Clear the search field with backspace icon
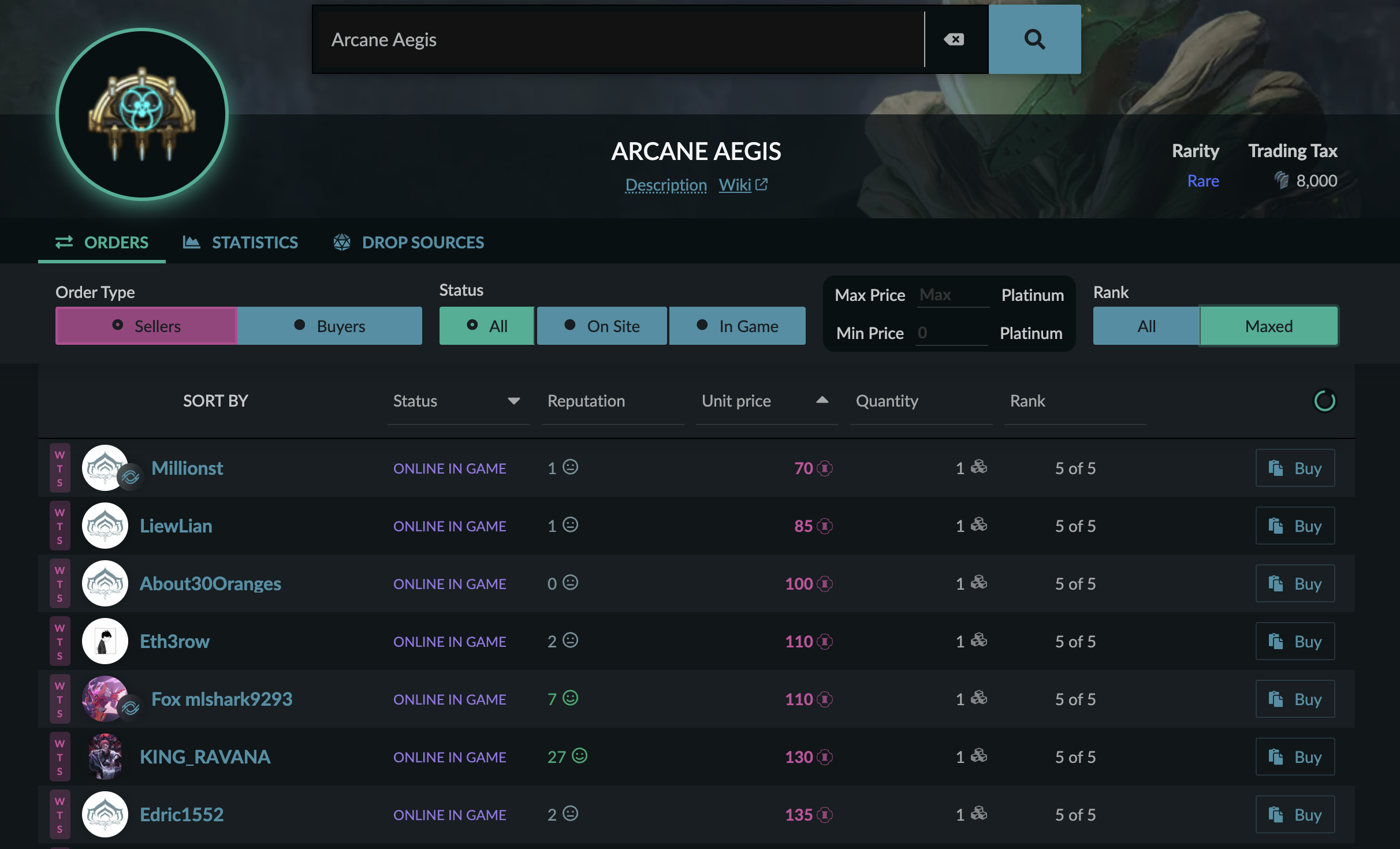This screenshot has height=849, width=1400. coord(954,39)
